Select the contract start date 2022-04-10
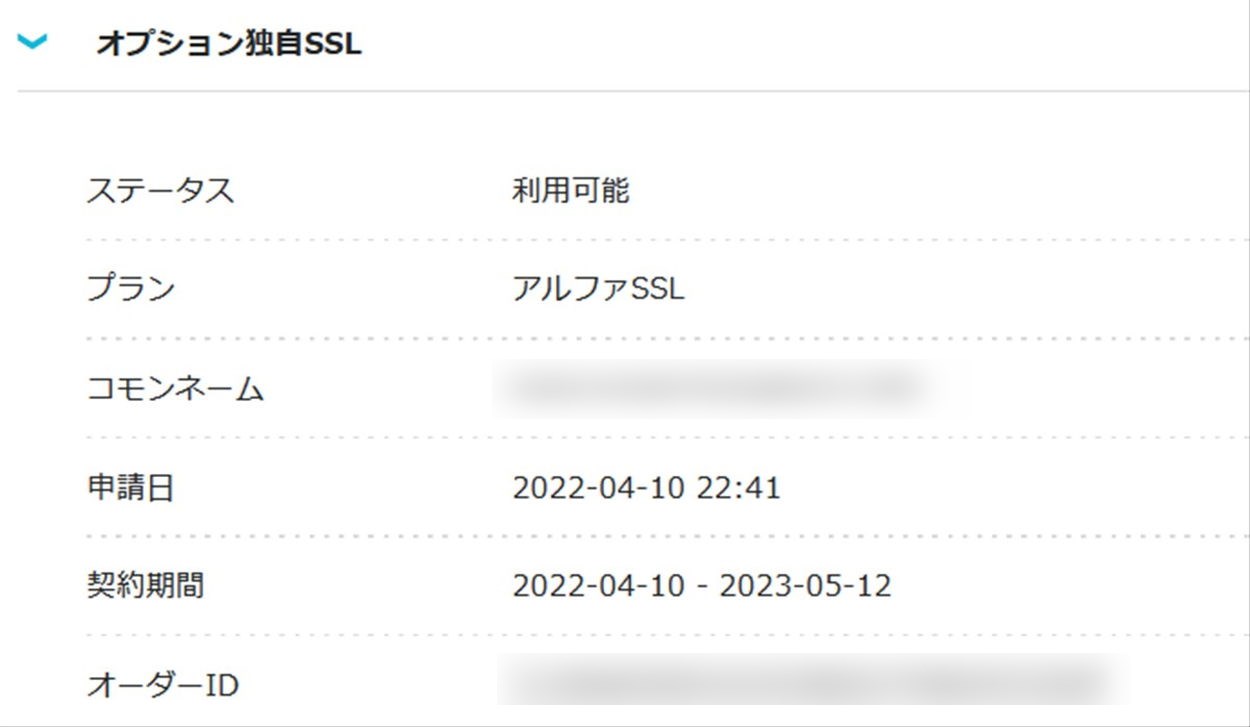Screen dimensions: 1250x727 pos(598,586)
